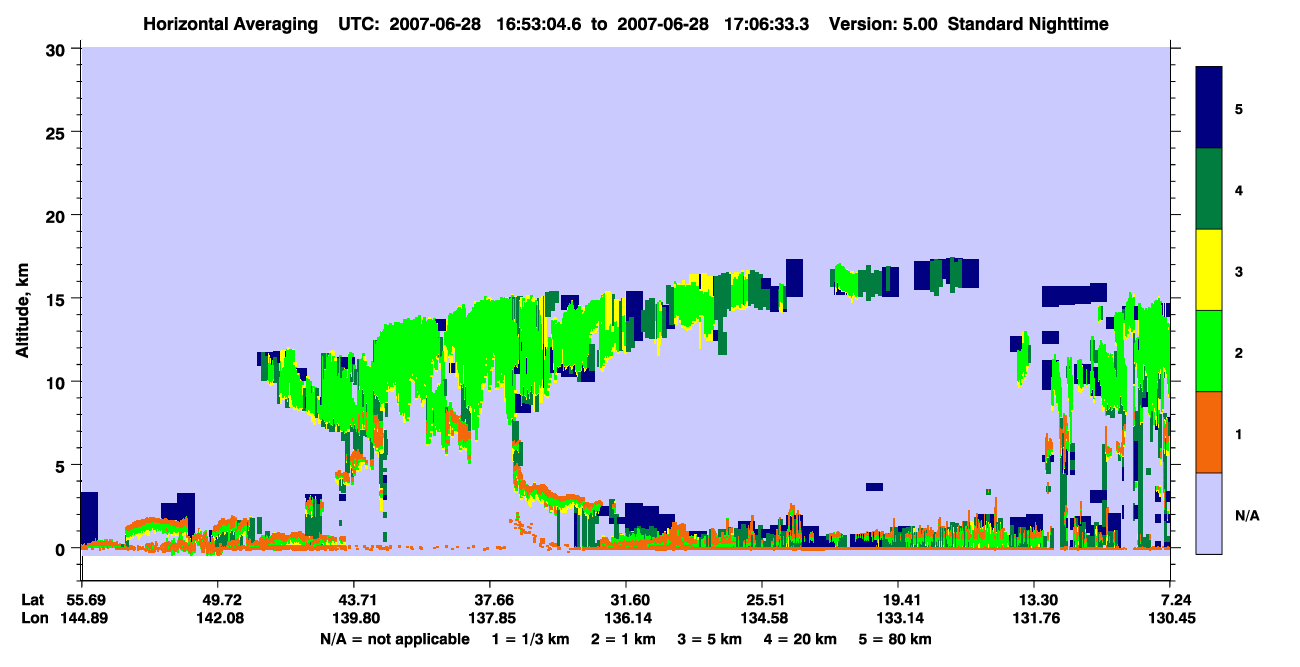
Task: Click the legend text '3 = 5 km'
Action: click(711, 639)
